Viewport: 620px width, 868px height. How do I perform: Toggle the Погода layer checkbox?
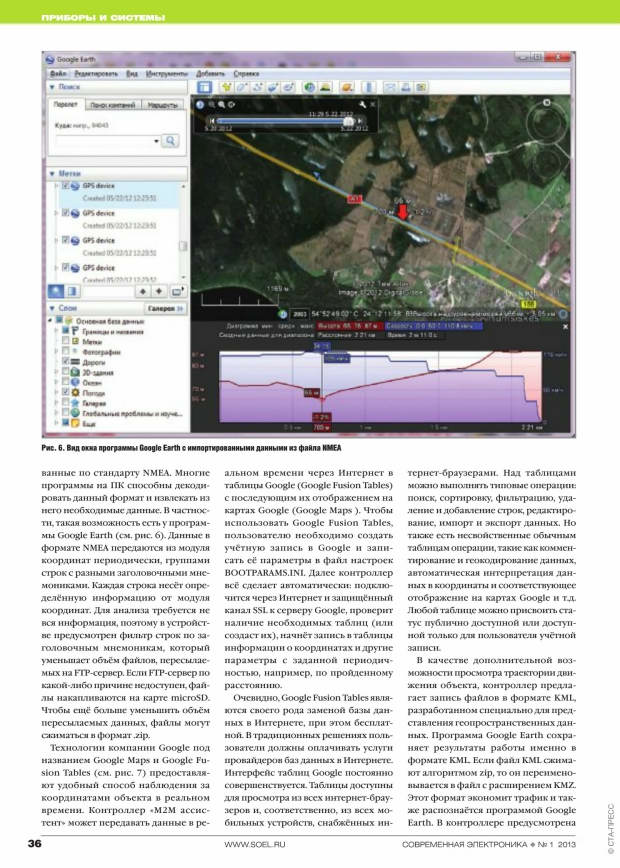pyautogui.click(x=66, y=394)
